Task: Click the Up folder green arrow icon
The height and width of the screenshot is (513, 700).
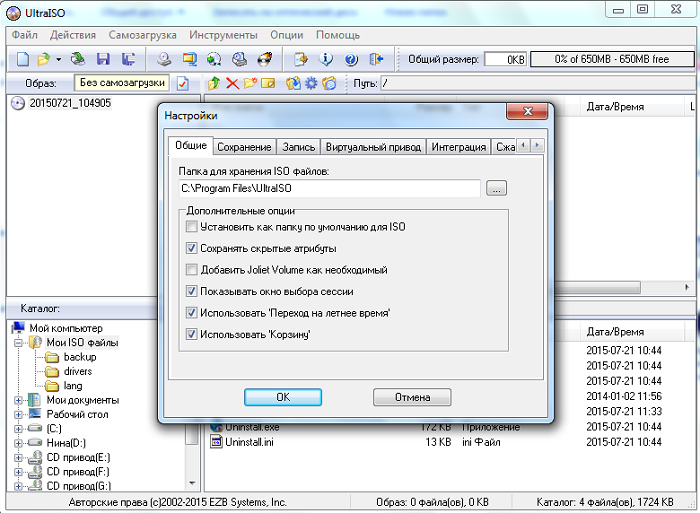Action: (214, 83)
